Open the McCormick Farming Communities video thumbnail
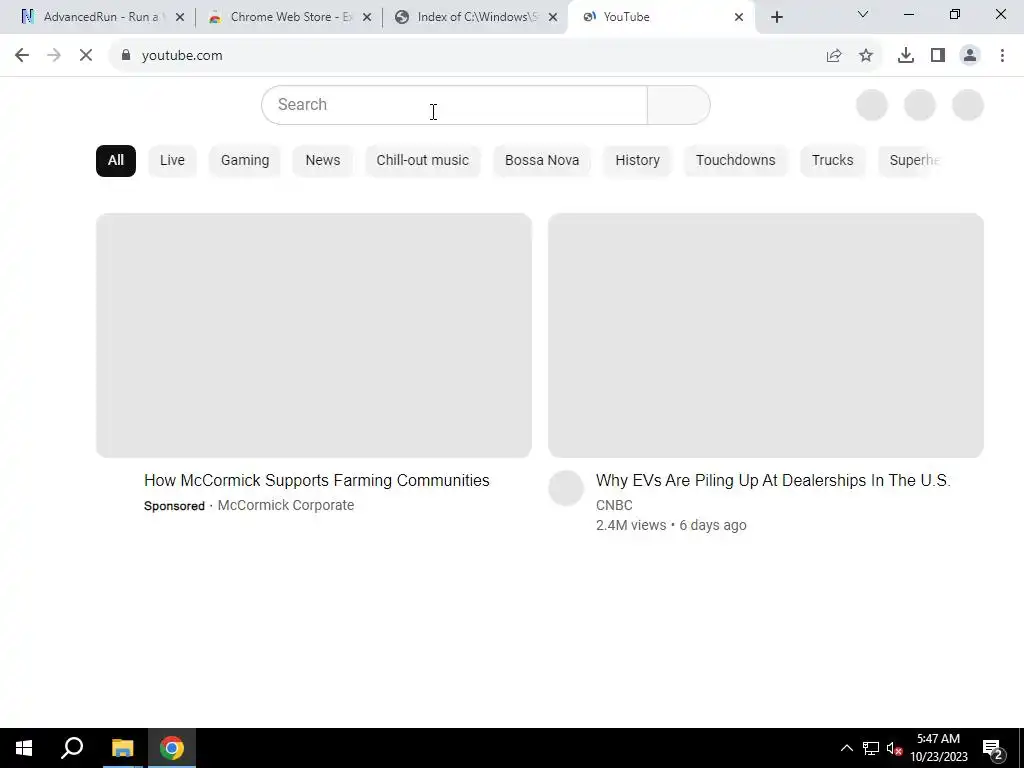This screenshot has width=1024, height=768. pos(313,335)
